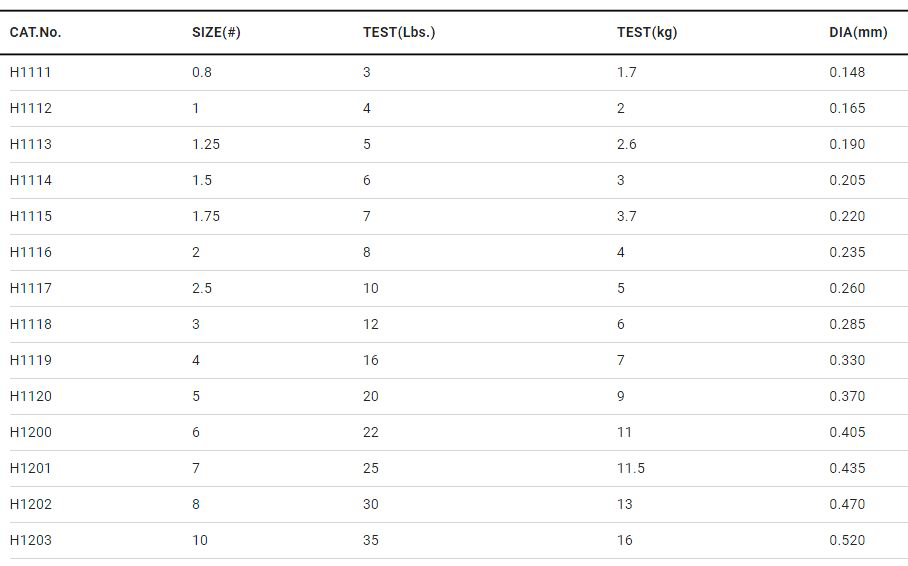Select the 22 Lbs. test cell
Image resolution: width=908 pixels, height=566 pixels.
point(371,432)
